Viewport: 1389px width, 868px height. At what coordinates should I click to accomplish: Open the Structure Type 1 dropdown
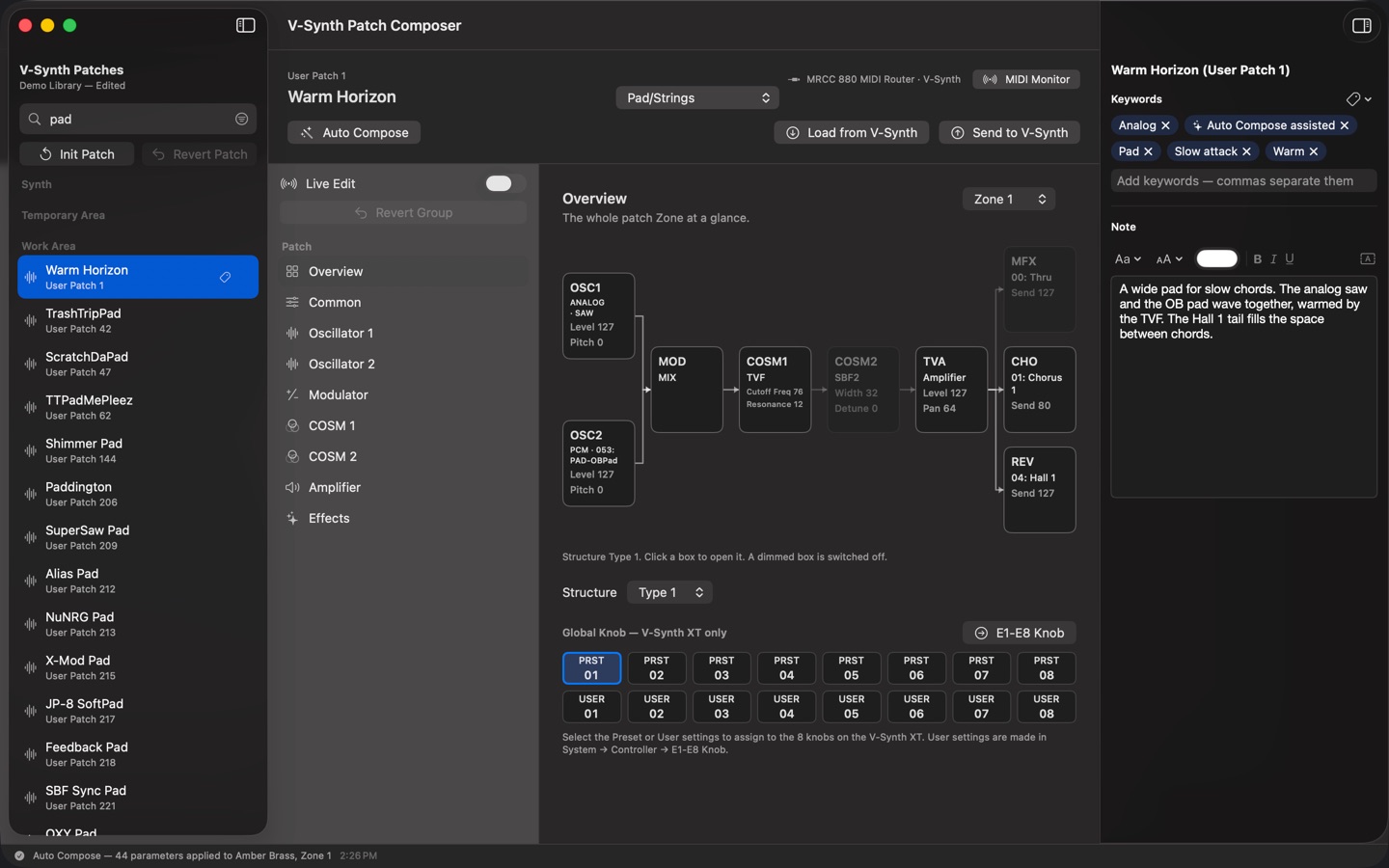(669, 592)
